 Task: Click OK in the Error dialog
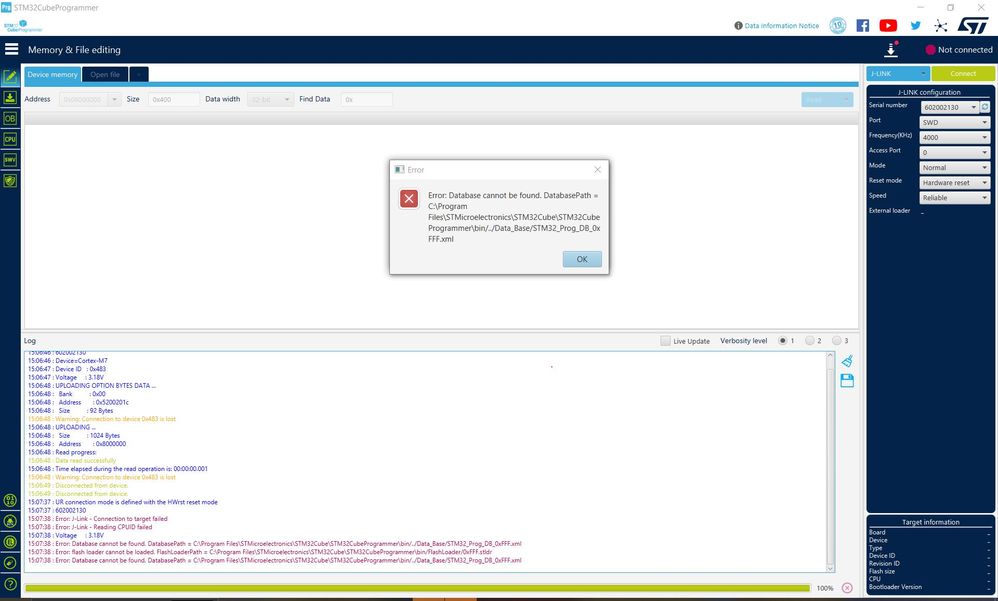pos(582,259)
